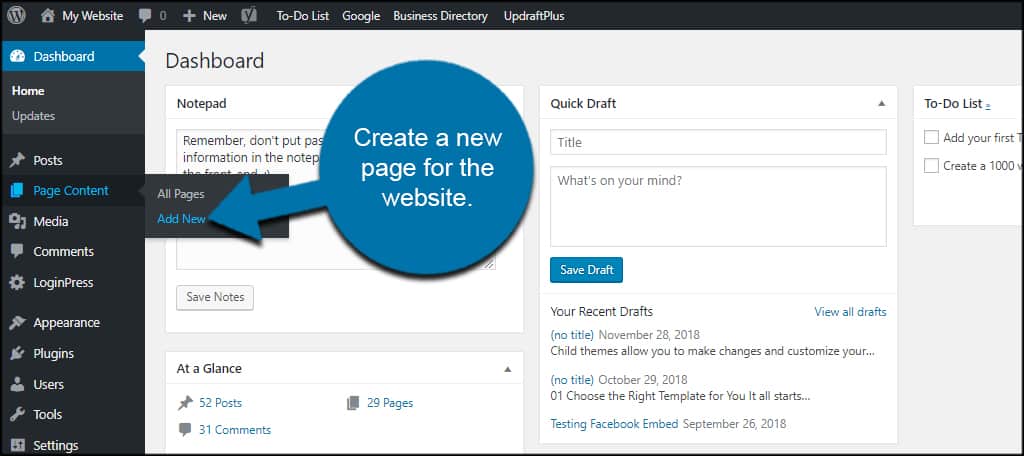The height and width of the screenshot is (456, 1024).
Task: Click the Save Notes button
Action: pos(215,297)
